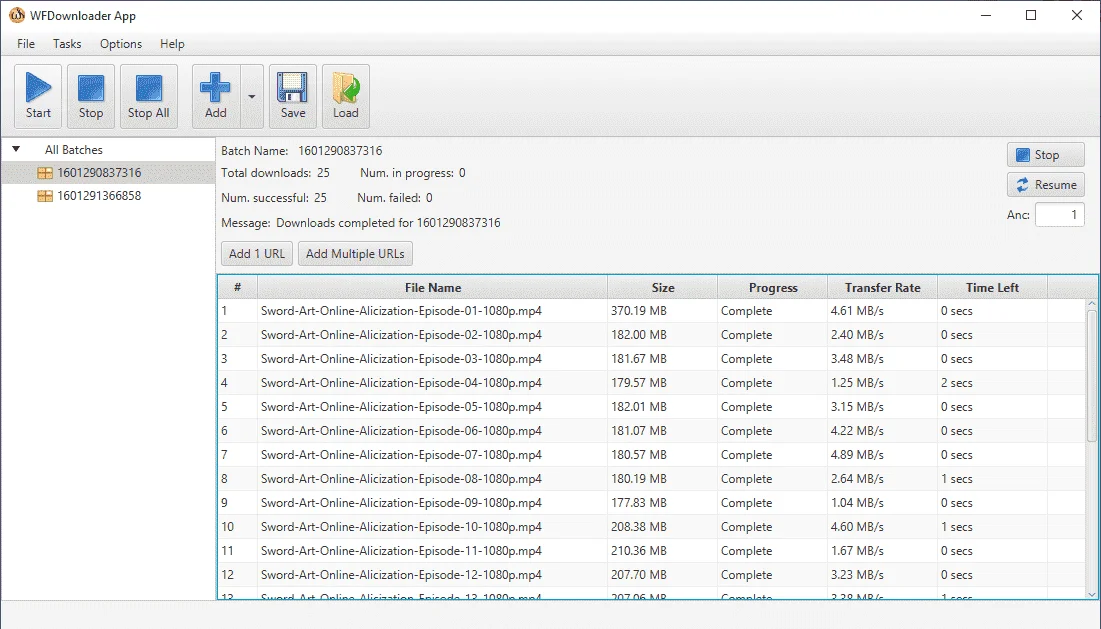Select Sword-Art-Online-Alicization-Episode-06-1080p.mp4 row
The image size is (1101, 629).
click(652, 430)
